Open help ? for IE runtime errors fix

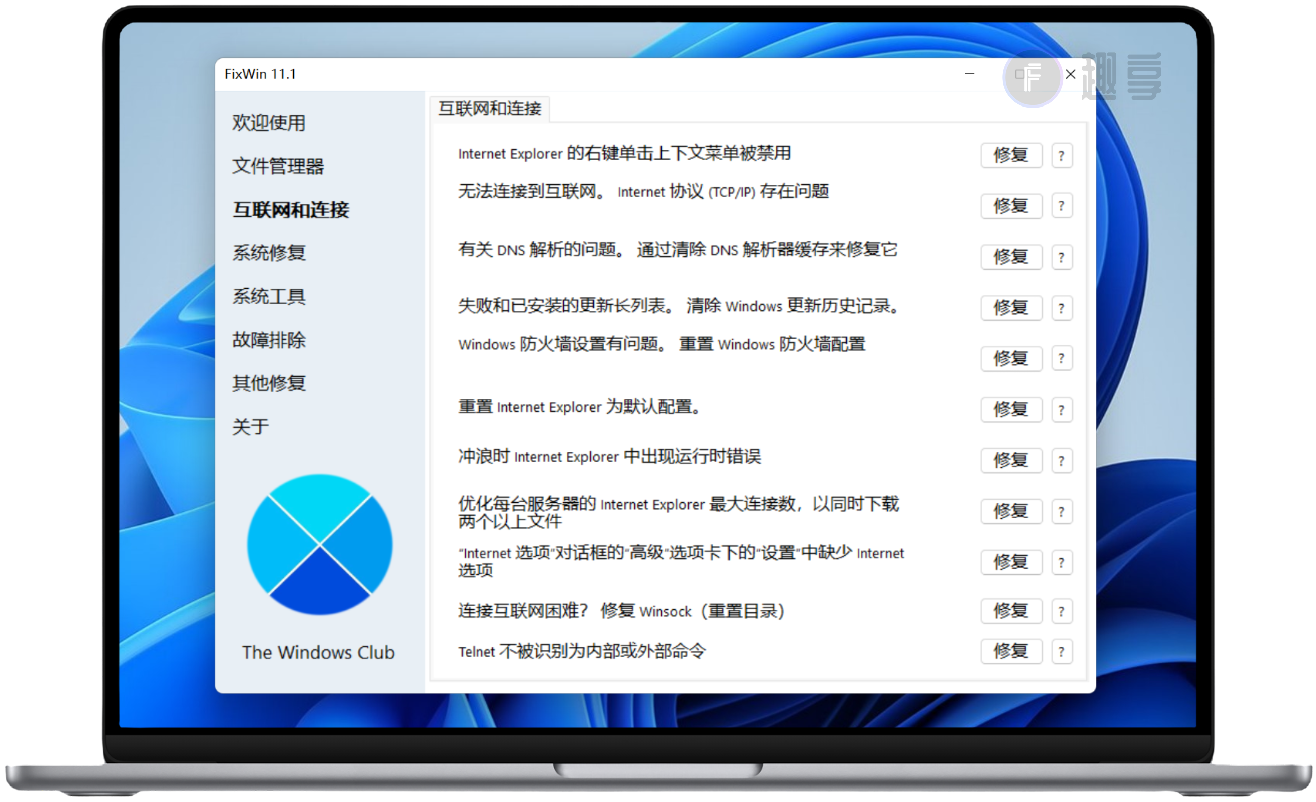coord(1062,460)
